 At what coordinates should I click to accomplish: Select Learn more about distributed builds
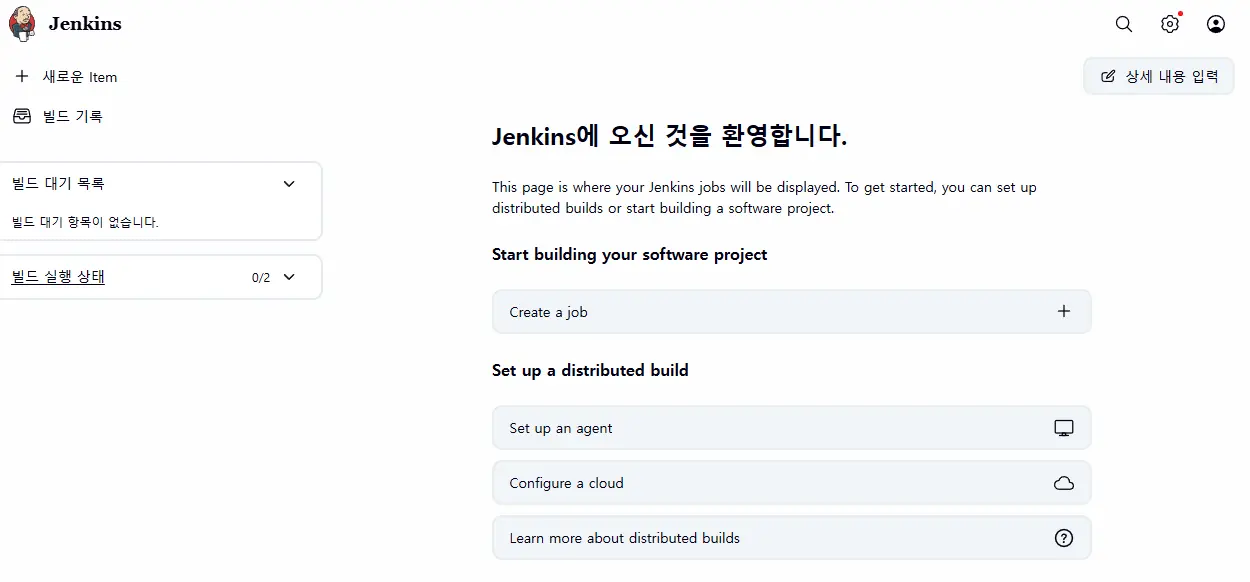[x=624, y=538]
